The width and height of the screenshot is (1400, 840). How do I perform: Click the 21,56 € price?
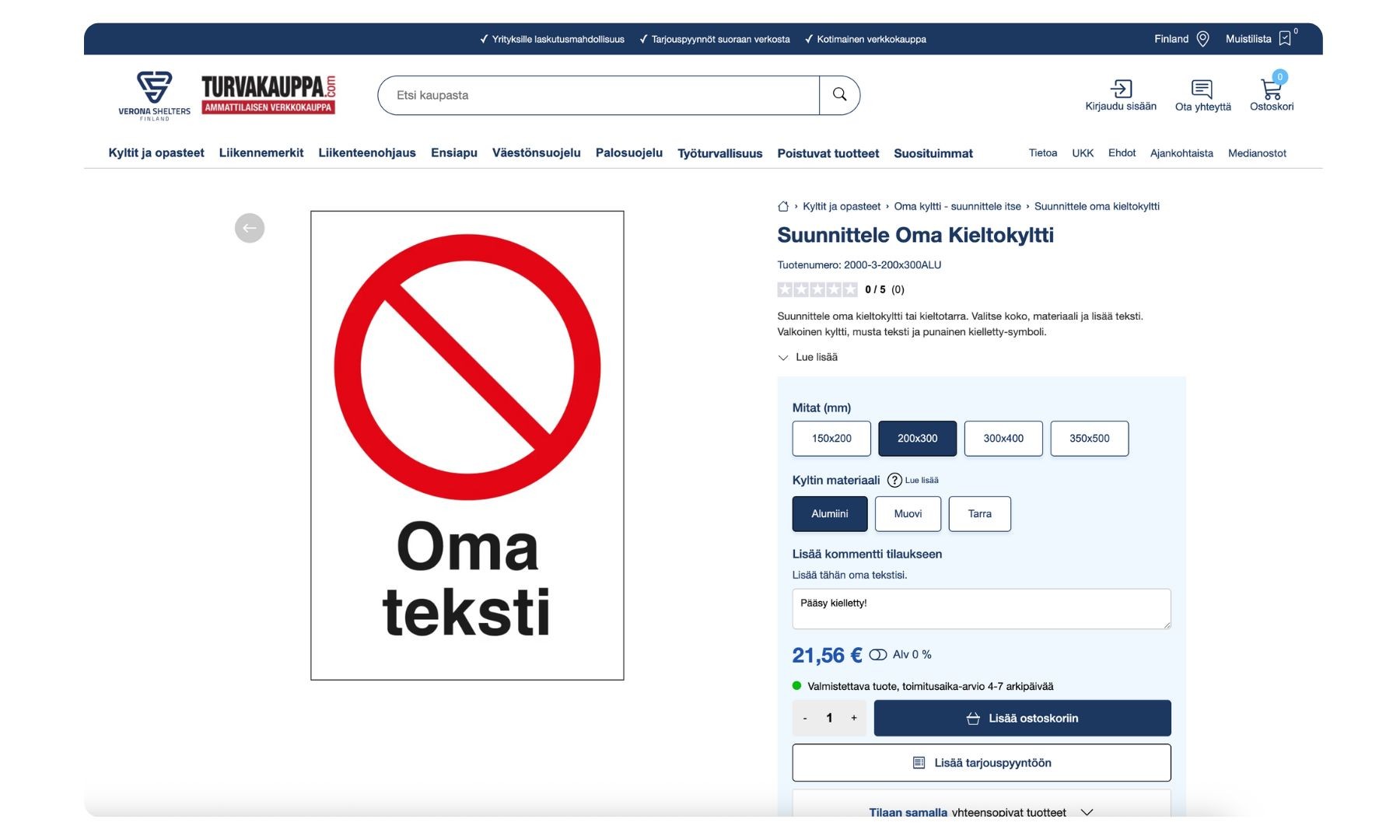(826, 655)
